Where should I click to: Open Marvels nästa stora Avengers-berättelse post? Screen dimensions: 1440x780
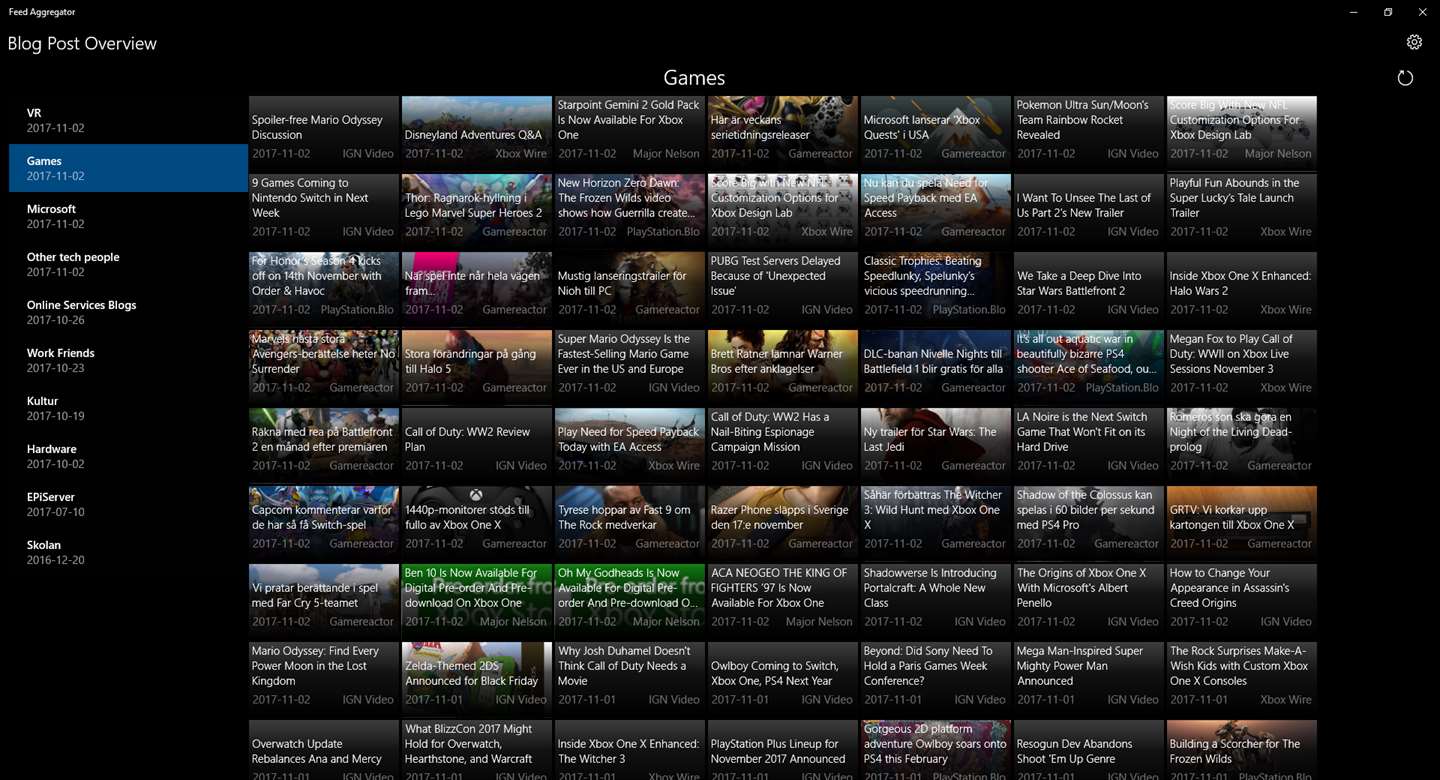[324, 367]
